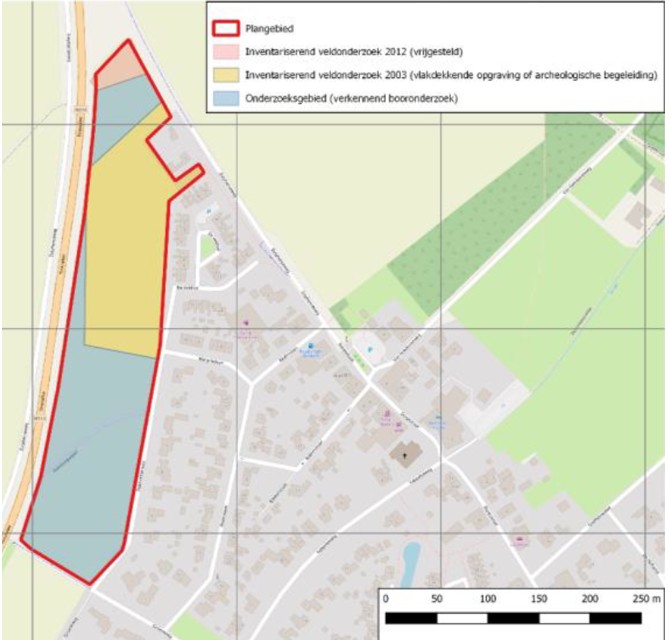The height and width of the screenshot is (640, 669).
Task: Click the blue pond in the southern streets
Action: coord(410,563)
